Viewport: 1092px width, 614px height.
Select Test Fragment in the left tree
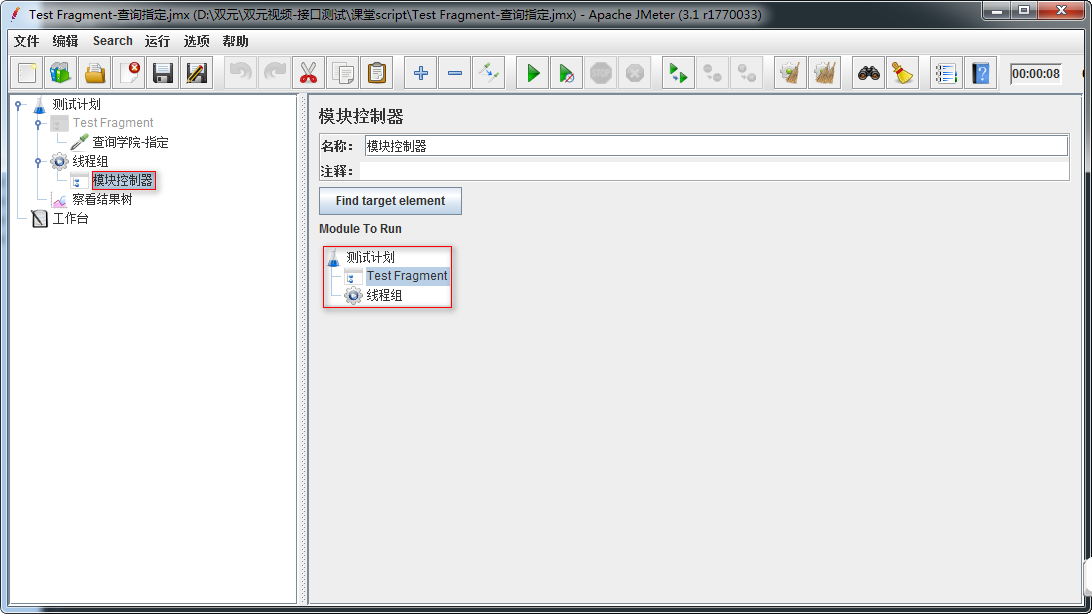(113, 123)
